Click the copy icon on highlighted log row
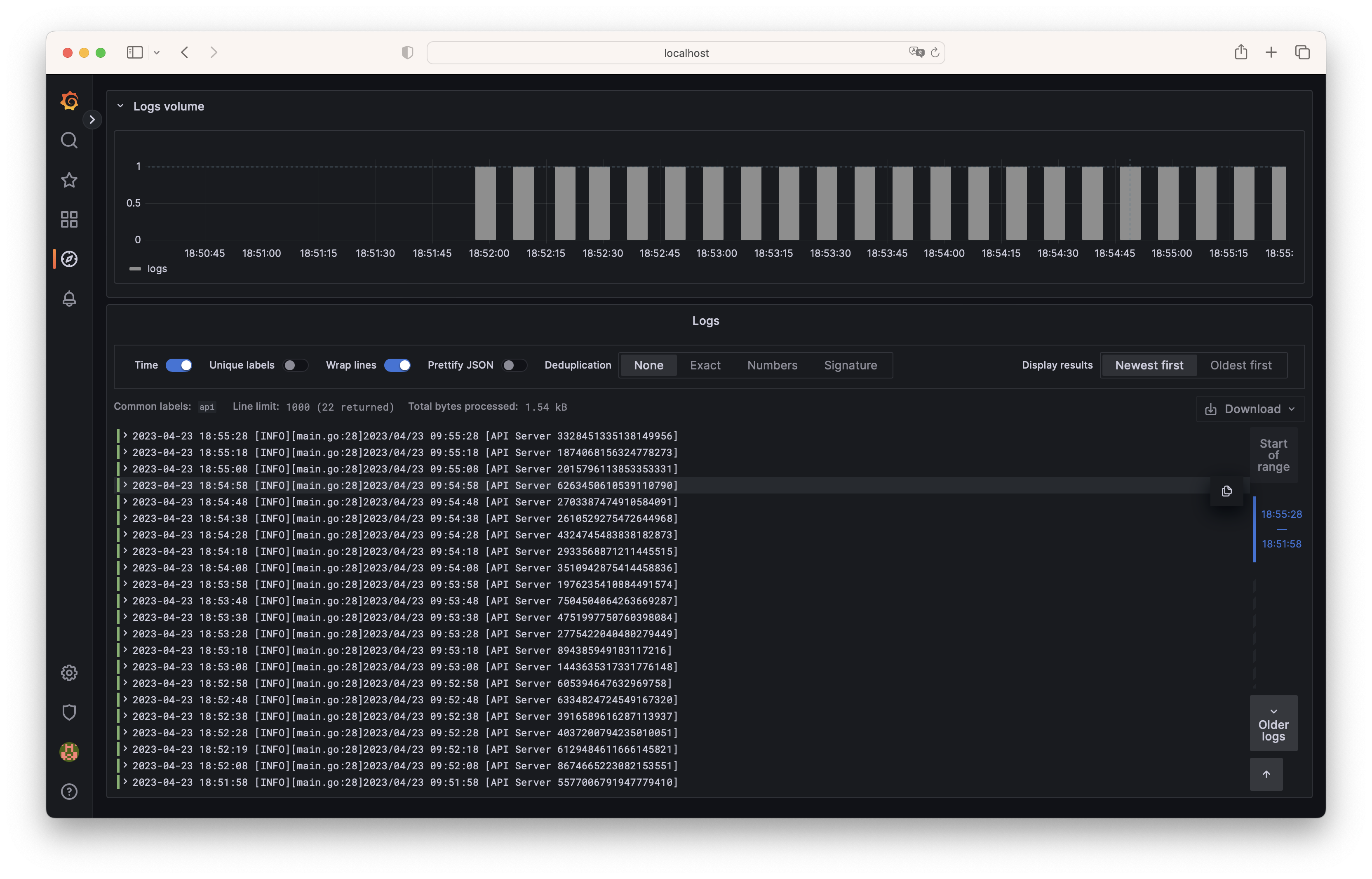The height and width of the screenshot is (879, 1372). tap(1226, 491)
